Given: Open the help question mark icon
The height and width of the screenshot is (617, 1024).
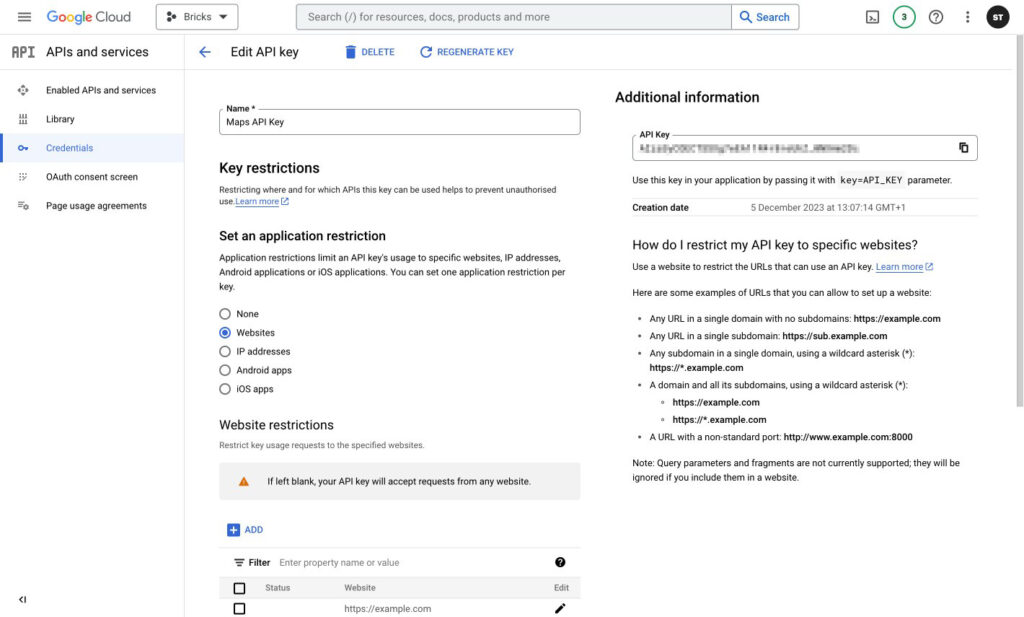Looking at the screenshot, I should [x=936, y=17].
